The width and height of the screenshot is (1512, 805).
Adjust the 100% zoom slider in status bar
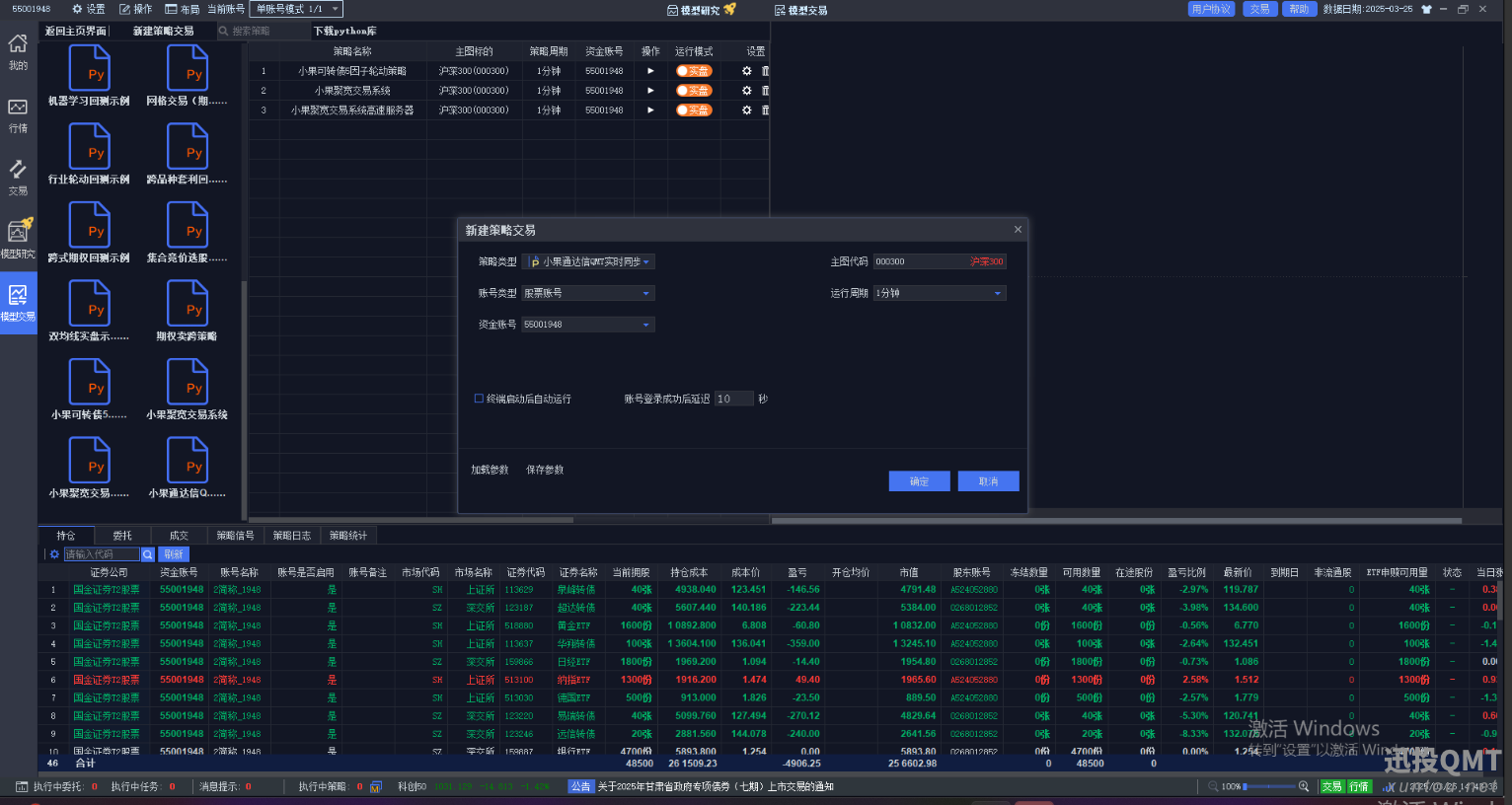point(1269,786)
